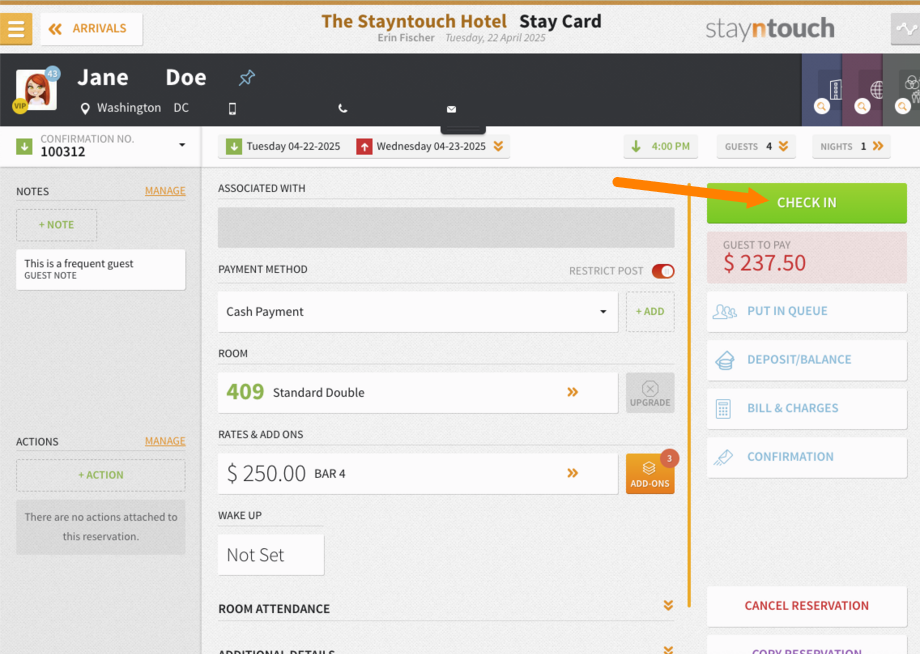Click the red departure arrow icon
920x654 pixels.
[364, 147]
